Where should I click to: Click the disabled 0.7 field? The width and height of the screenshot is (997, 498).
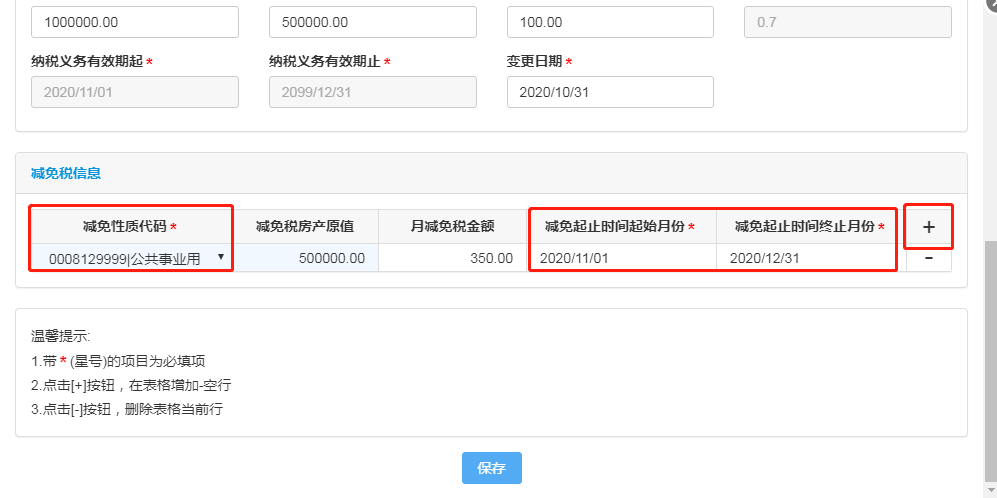[848, 22]
